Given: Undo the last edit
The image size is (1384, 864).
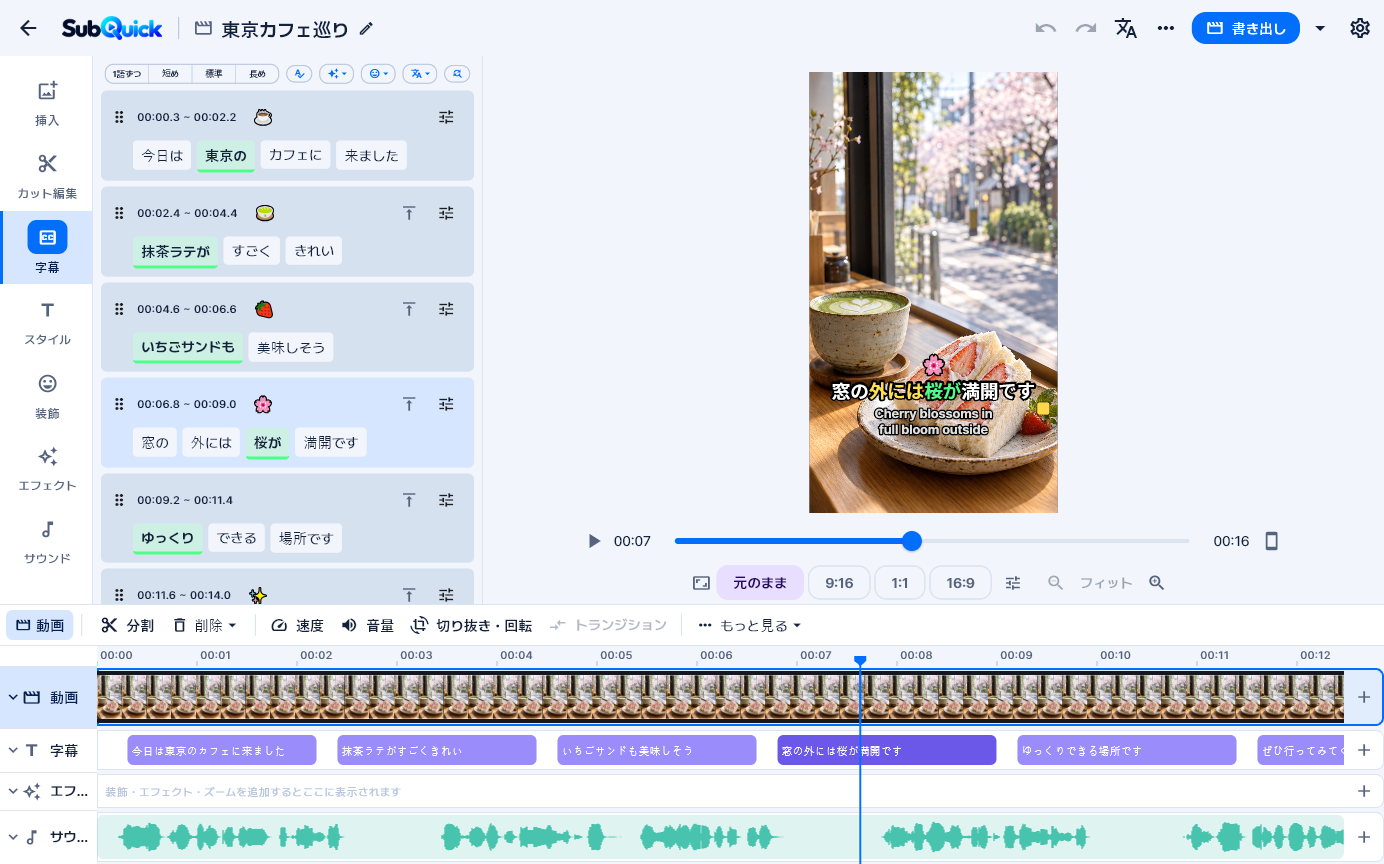Looking at the screenshot, I should [1046, 28].
